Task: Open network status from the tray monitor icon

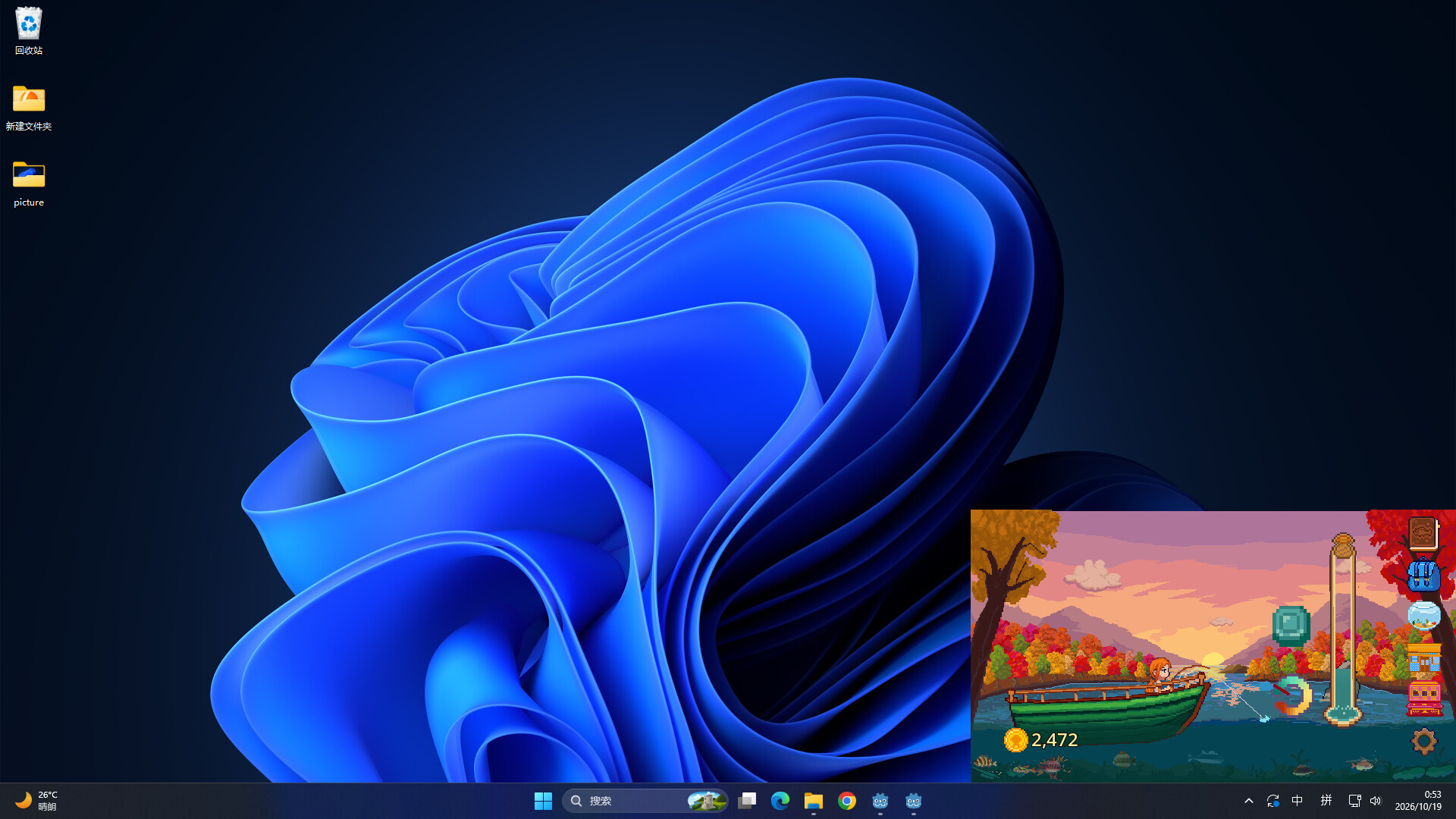Action: point(1354,801)
